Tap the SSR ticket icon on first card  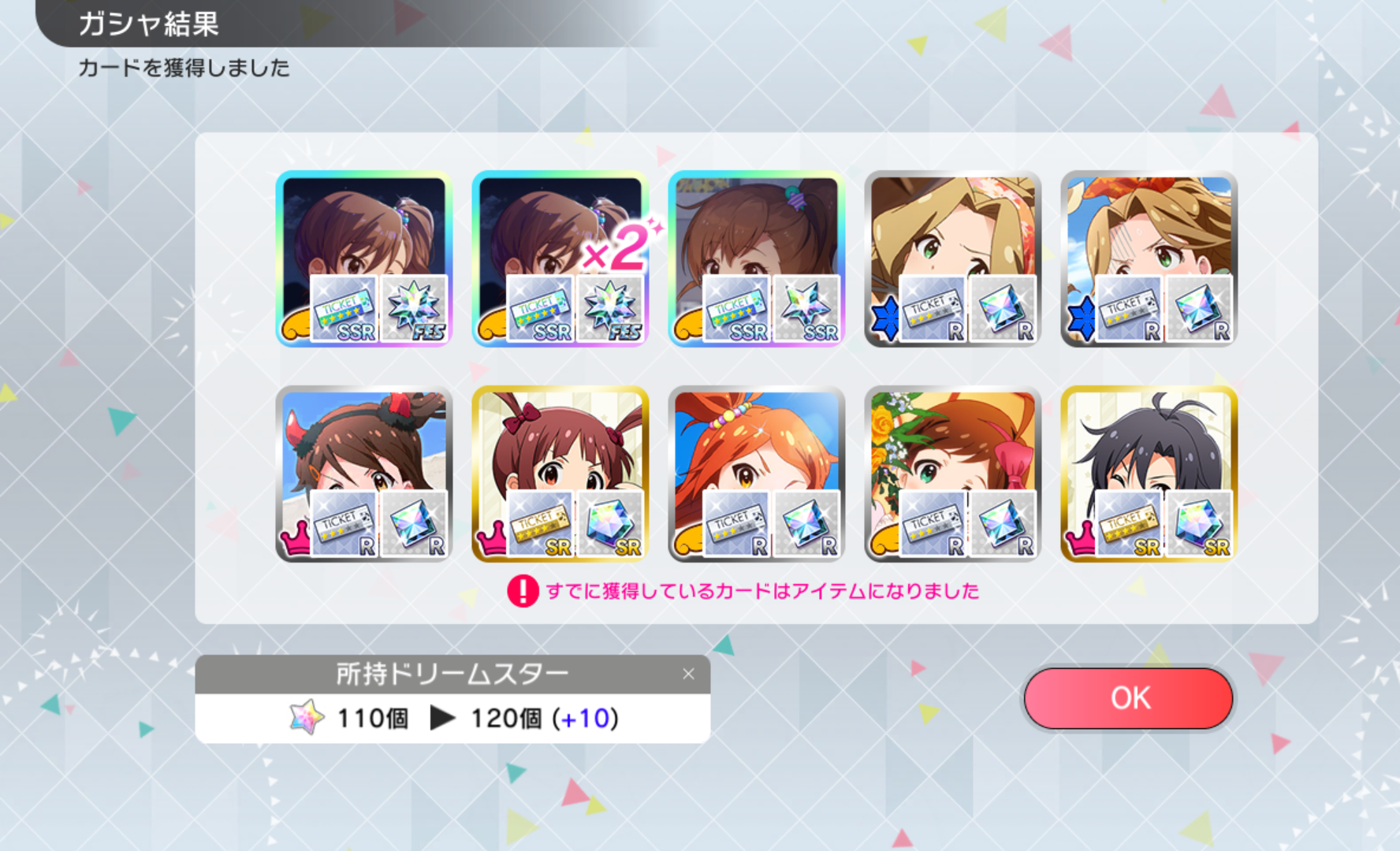click(344, 308)
